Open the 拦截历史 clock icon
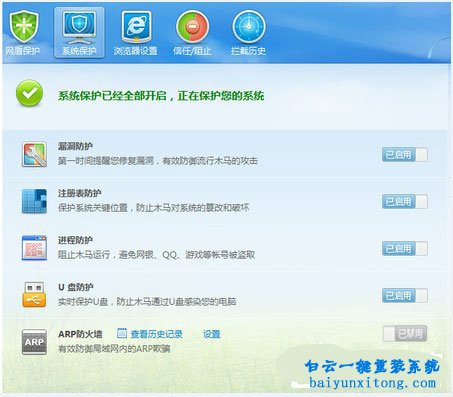 pyautogui.click(x=249, y=27)
